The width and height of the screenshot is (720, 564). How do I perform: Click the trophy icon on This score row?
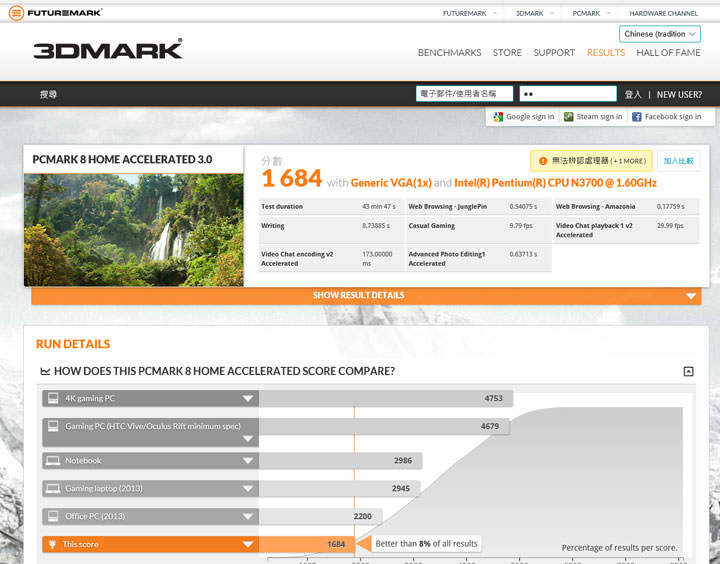[52, 545]
